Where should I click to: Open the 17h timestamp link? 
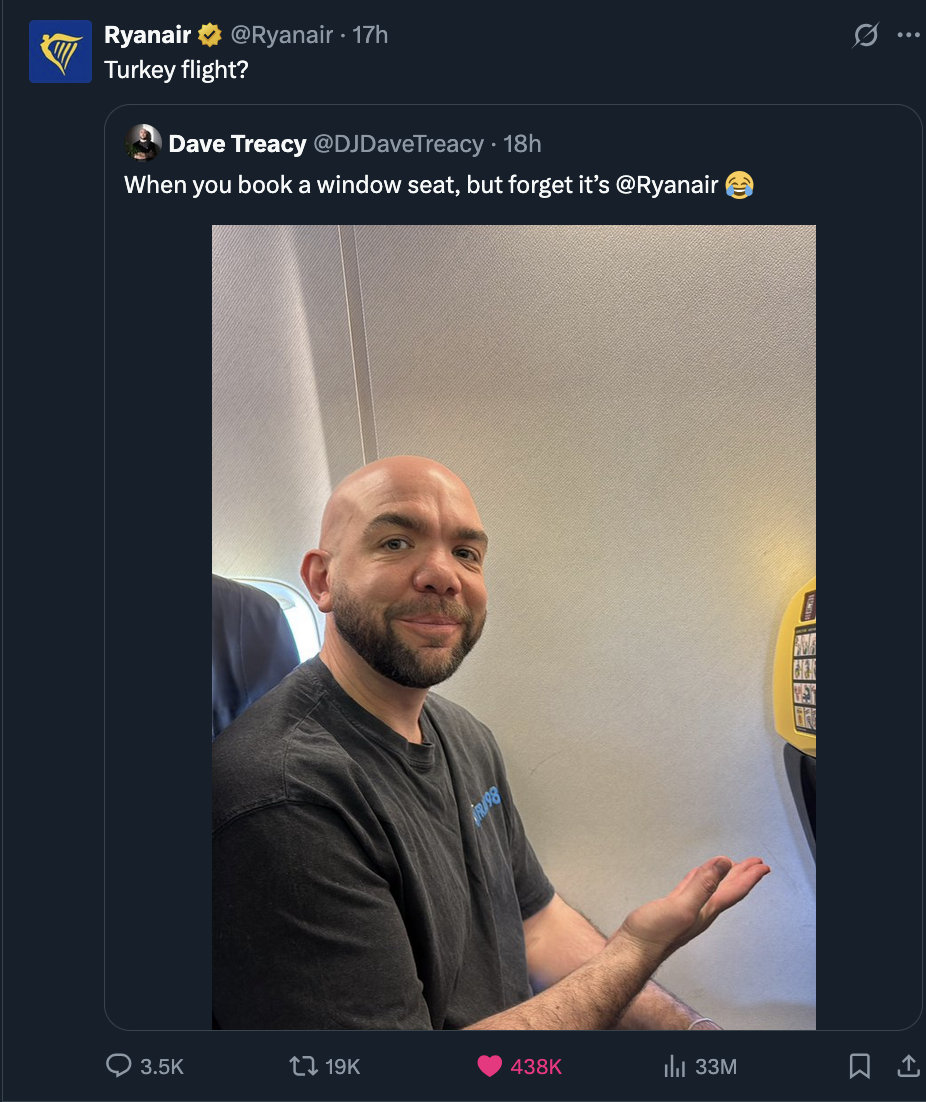370,34
